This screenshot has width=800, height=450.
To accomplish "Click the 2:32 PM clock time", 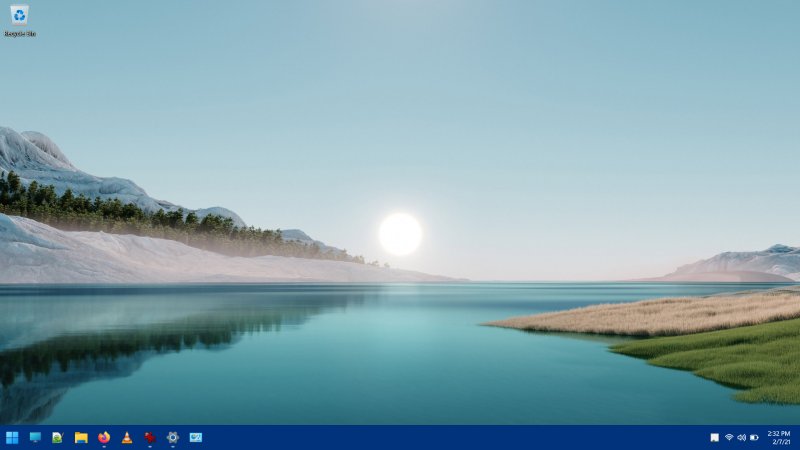I will coord(778,433).
